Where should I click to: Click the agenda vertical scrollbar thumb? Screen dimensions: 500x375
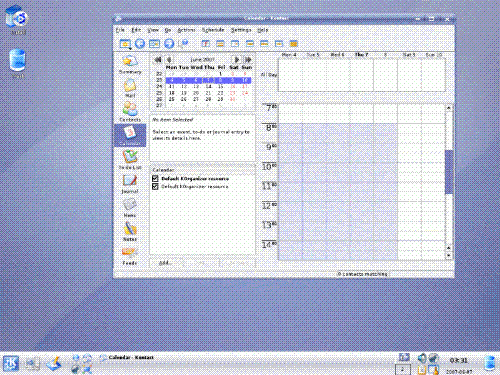449,172
